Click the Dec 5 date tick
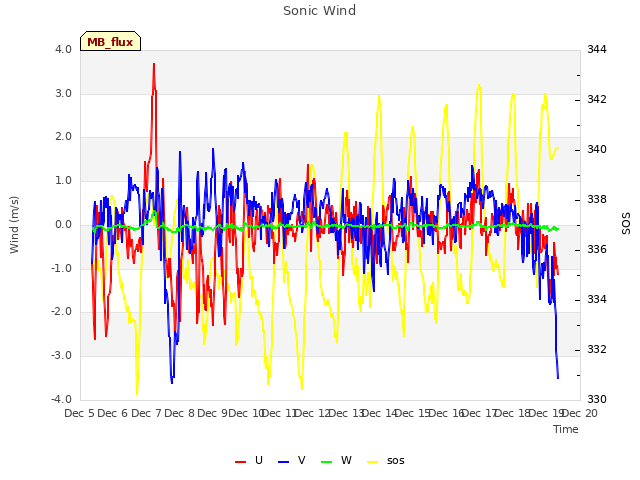640x480 pixels. 79,413
